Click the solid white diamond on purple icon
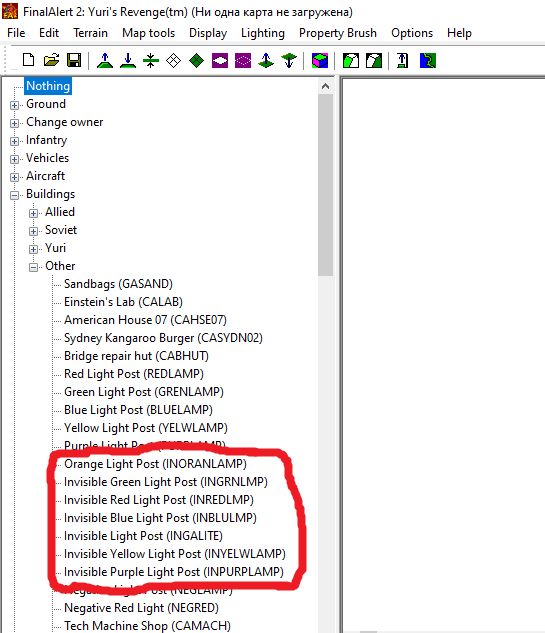The image size is (545, 633). click(x=220, y=61)
